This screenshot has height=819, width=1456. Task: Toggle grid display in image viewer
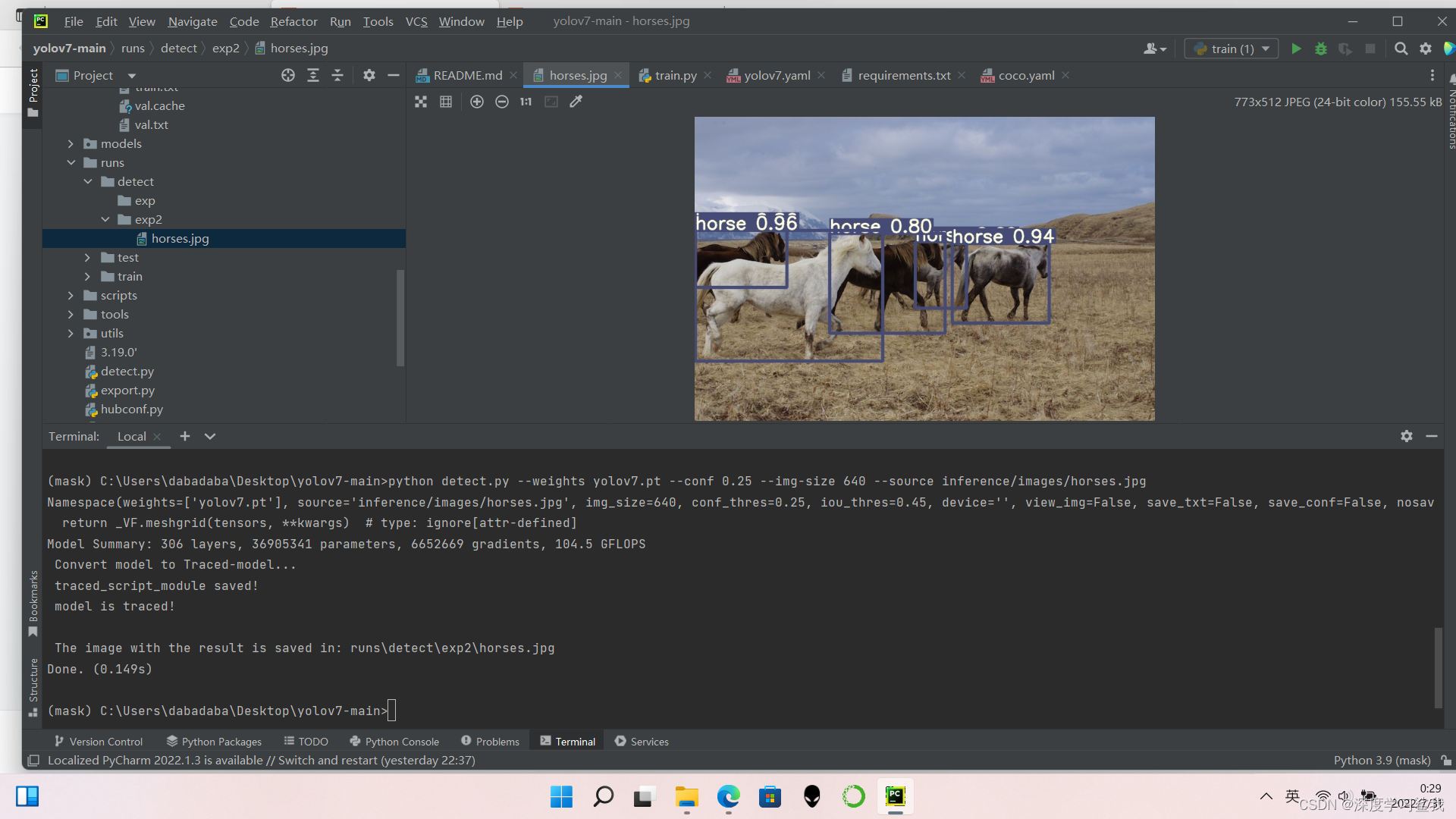tap(446, 102)
